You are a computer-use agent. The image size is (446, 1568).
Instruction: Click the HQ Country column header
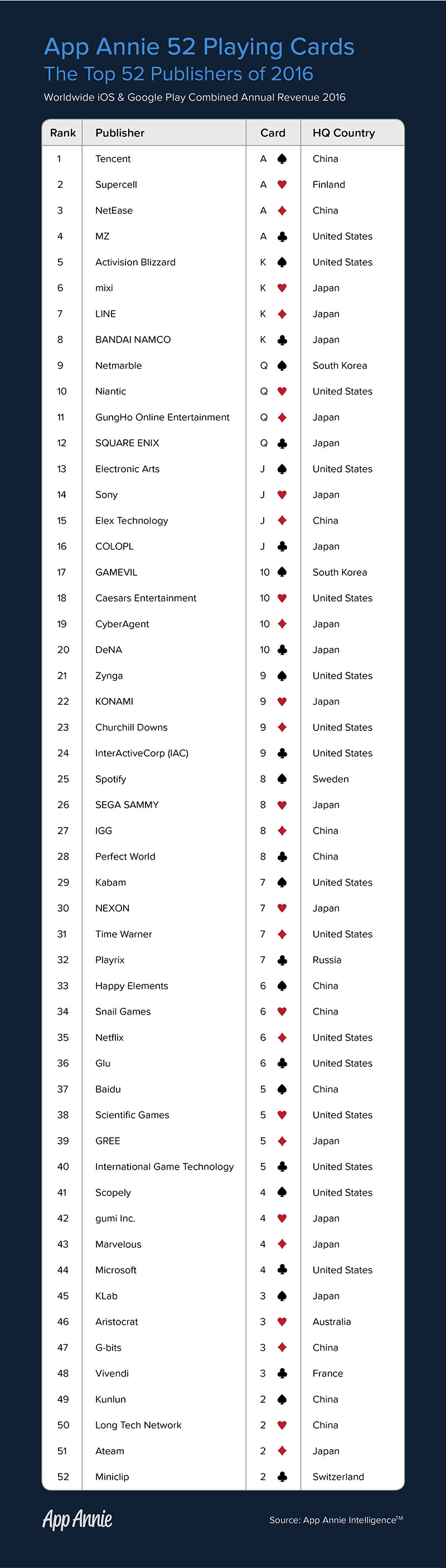pos(343,133)
